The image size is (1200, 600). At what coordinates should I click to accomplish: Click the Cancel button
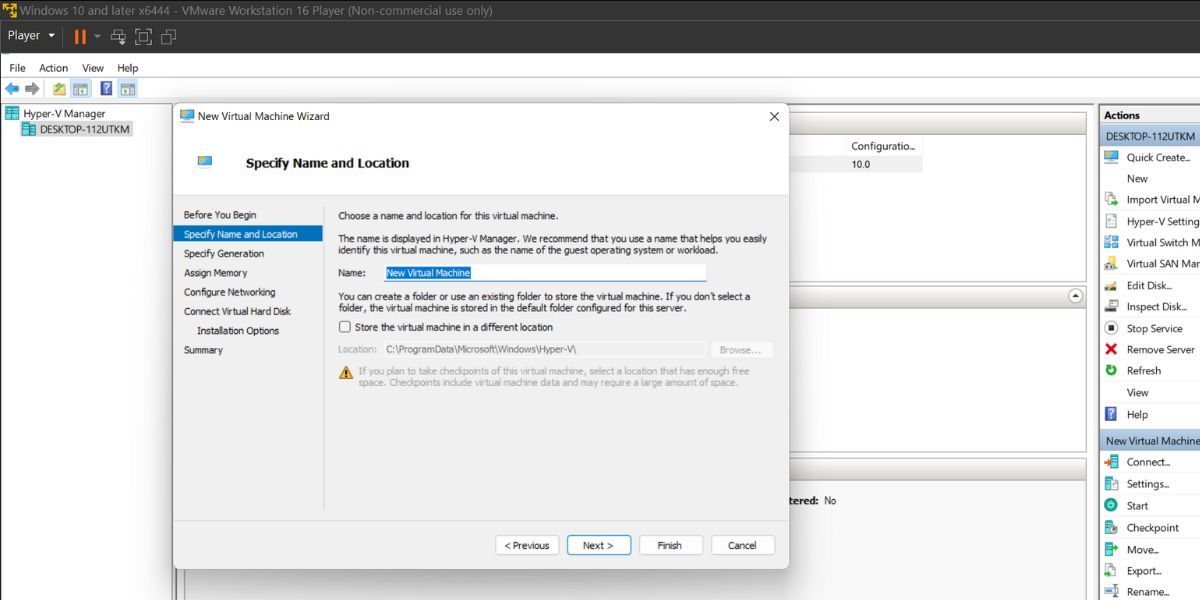tap(742, 545)
